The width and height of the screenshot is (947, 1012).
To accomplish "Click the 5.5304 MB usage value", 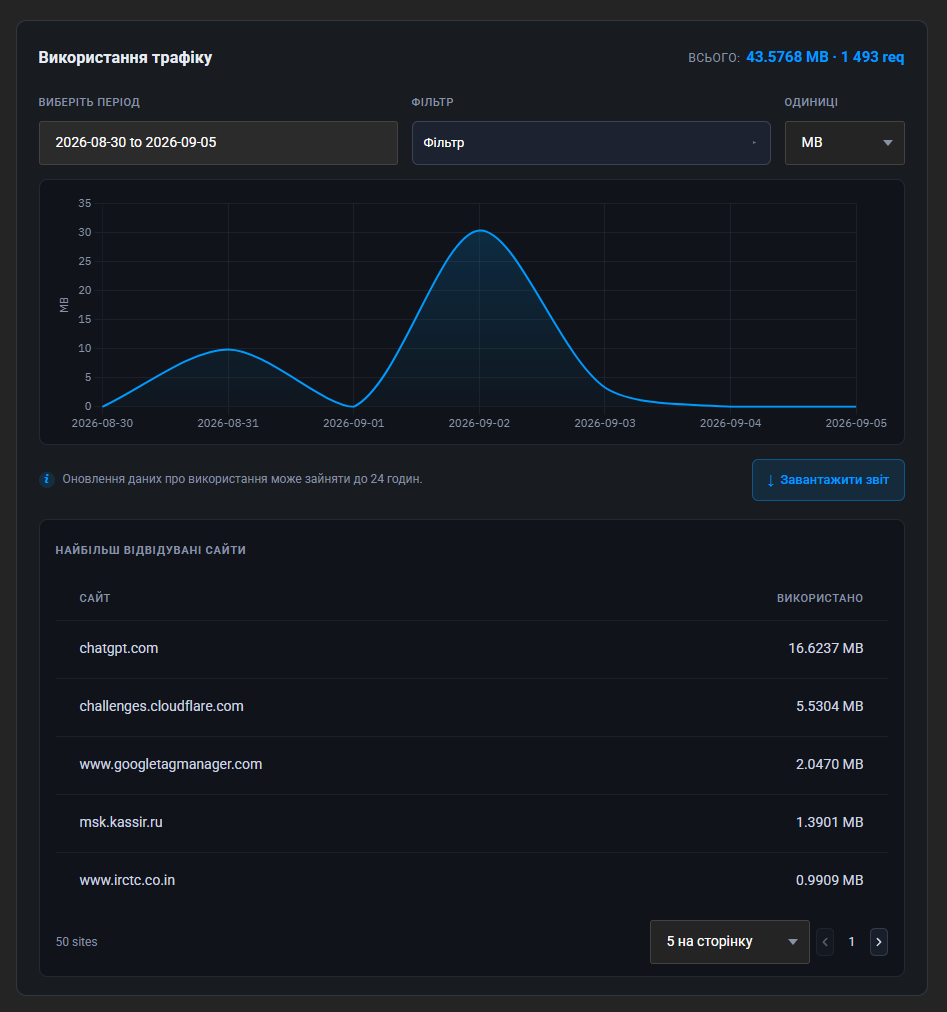I will [830, 706].
